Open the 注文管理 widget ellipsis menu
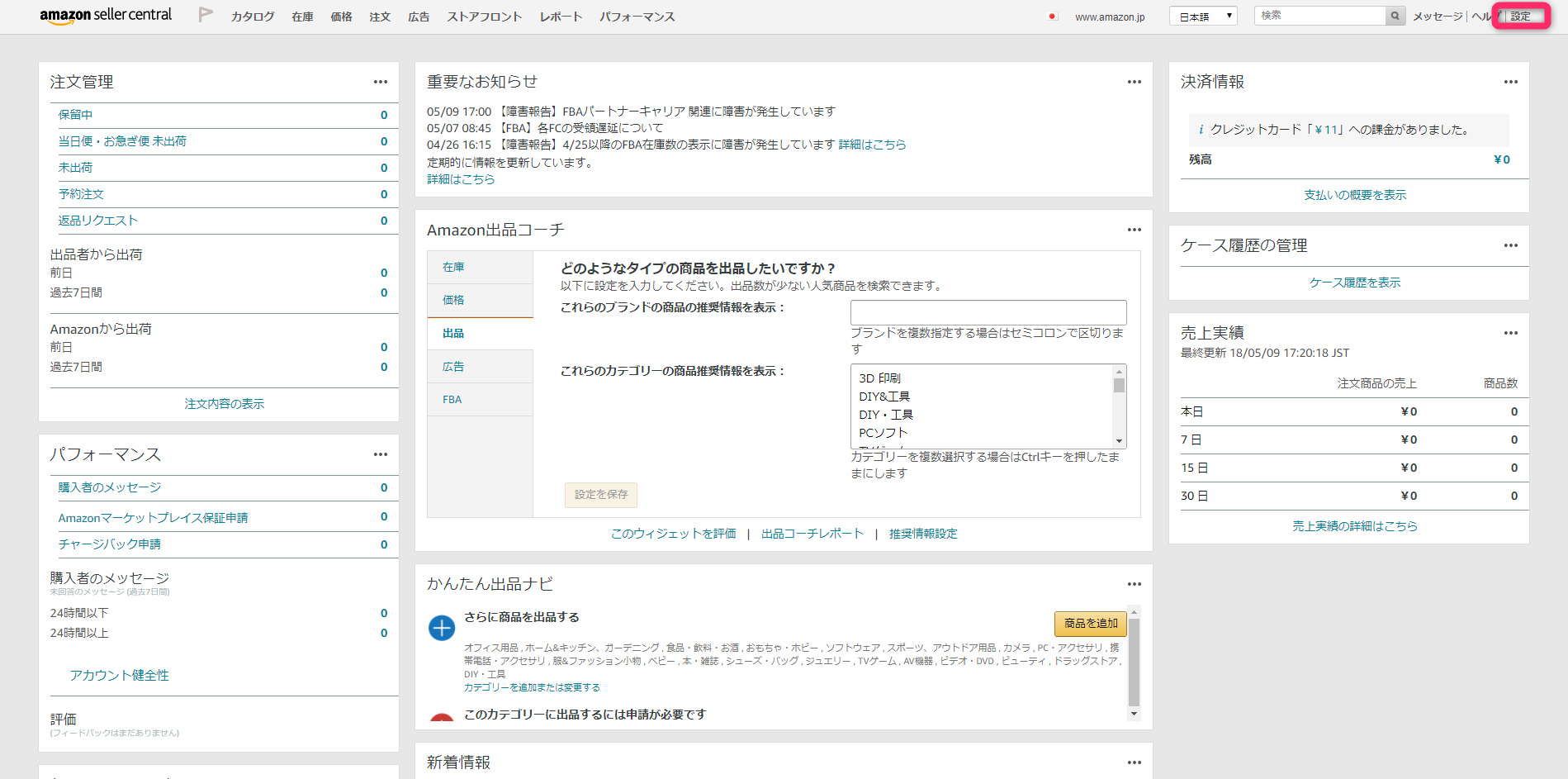 click(x=381, y=82)
